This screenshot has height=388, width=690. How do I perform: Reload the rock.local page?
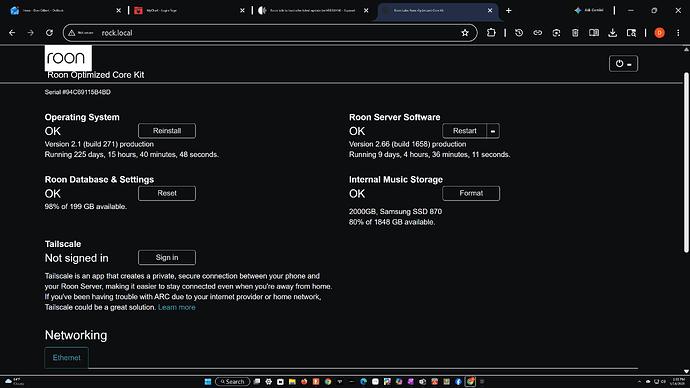[x=49, y=33]
